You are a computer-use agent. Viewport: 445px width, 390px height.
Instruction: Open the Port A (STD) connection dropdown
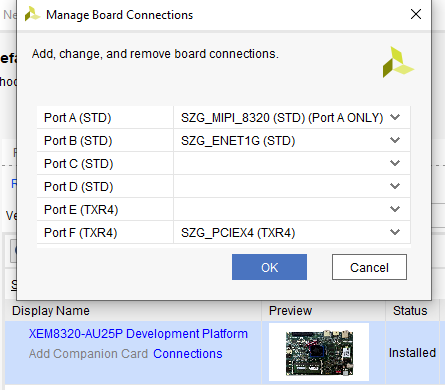[395, 117]
